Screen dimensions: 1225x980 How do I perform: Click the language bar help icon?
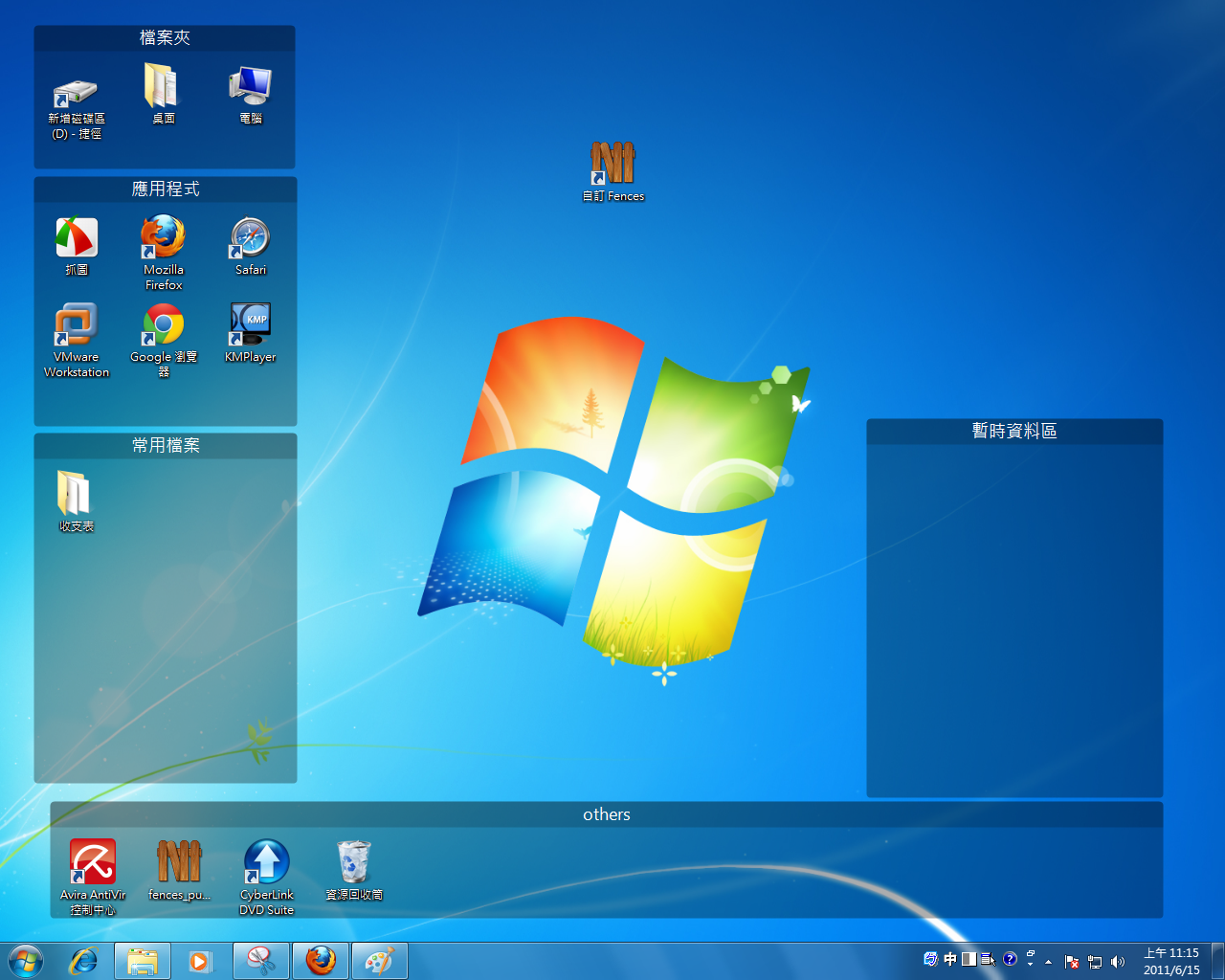point(1010,959)
